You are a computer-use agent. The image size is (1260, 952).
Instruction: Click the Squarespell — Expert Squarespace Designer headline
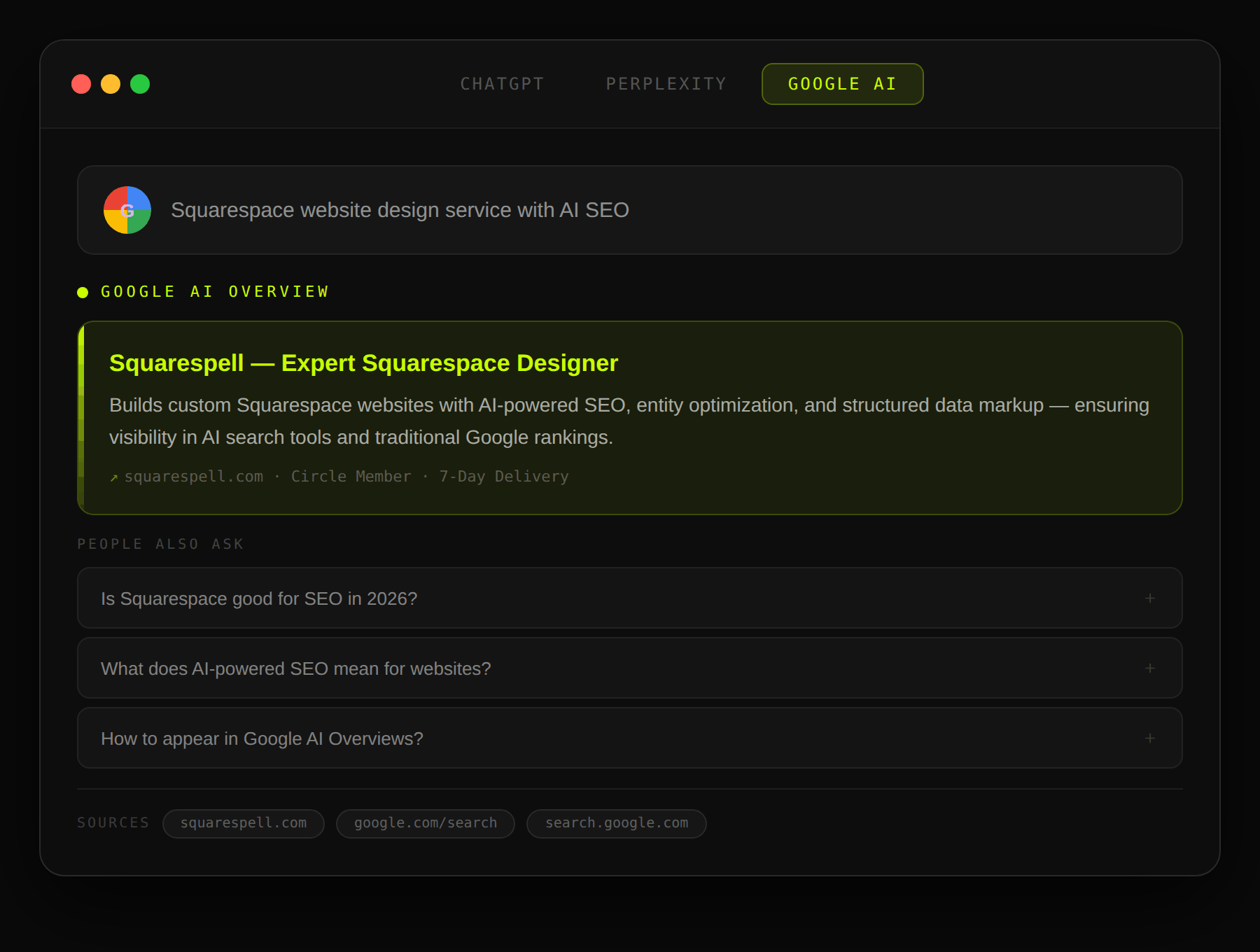tap(363, 363)
